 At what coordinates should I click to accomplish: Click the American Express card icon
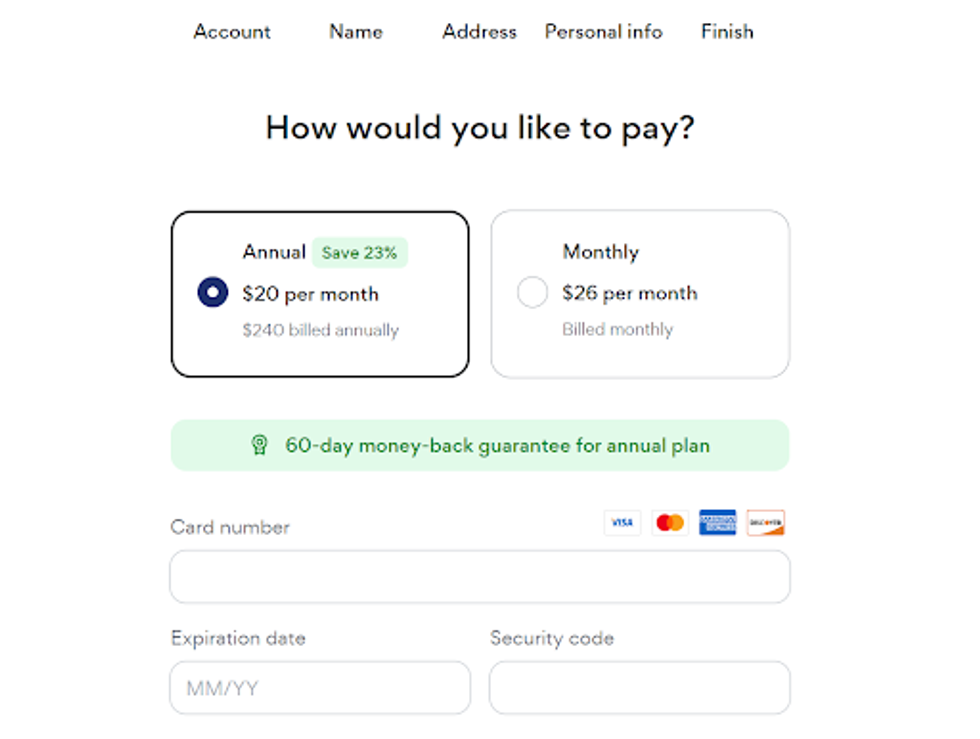point(717,523)
